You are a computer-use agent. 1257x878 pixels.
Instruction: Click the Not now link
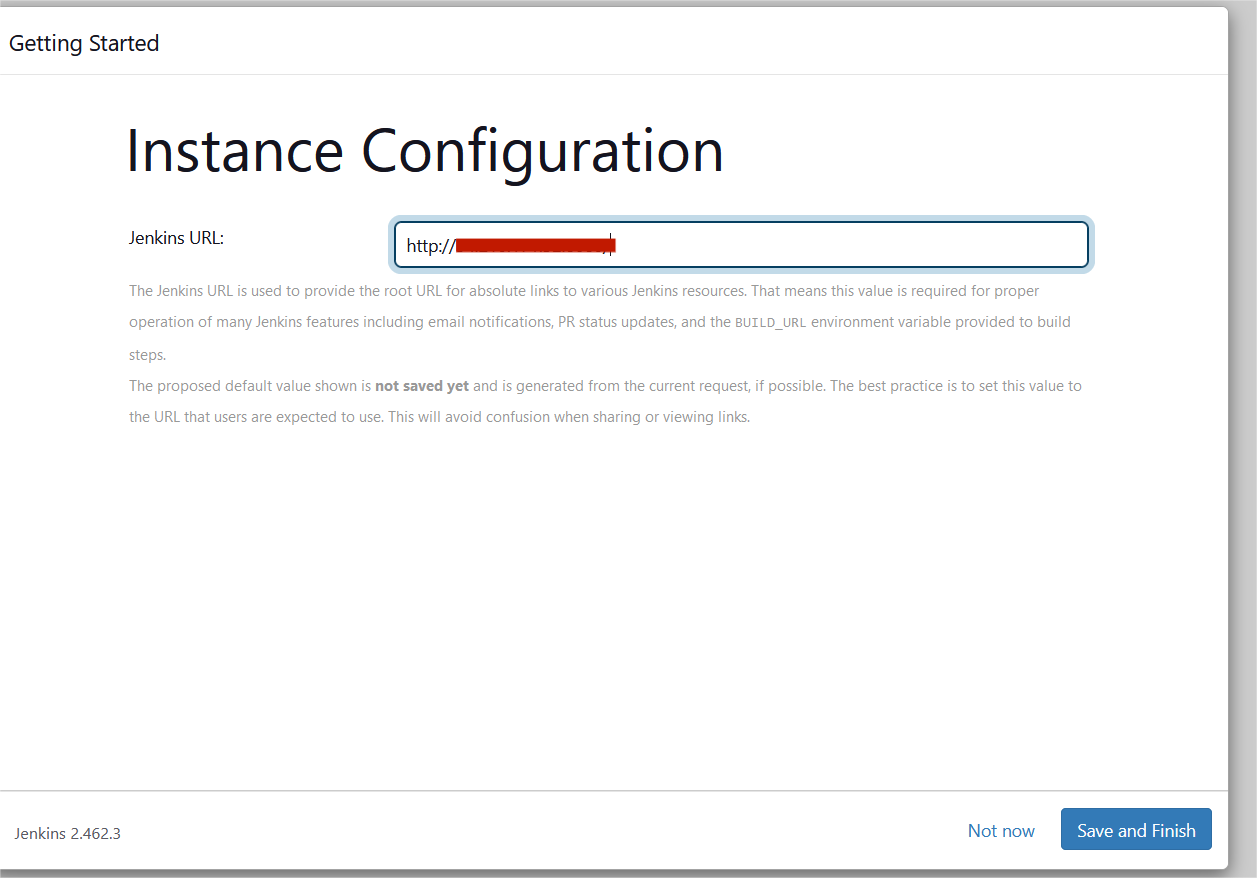pyautogui.click(x=1001, y=830)
